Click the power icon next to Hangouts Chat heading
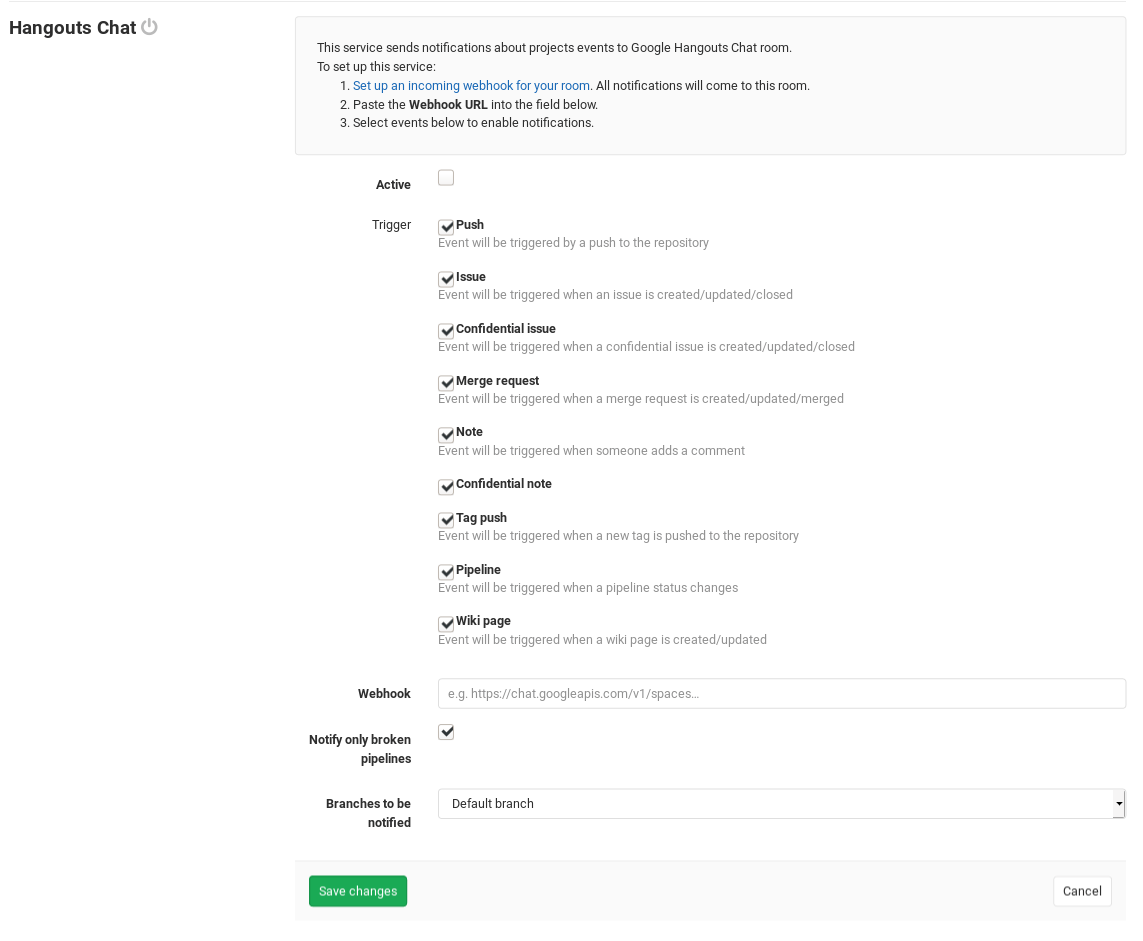The image size is (1143, 941). [150, 27]
